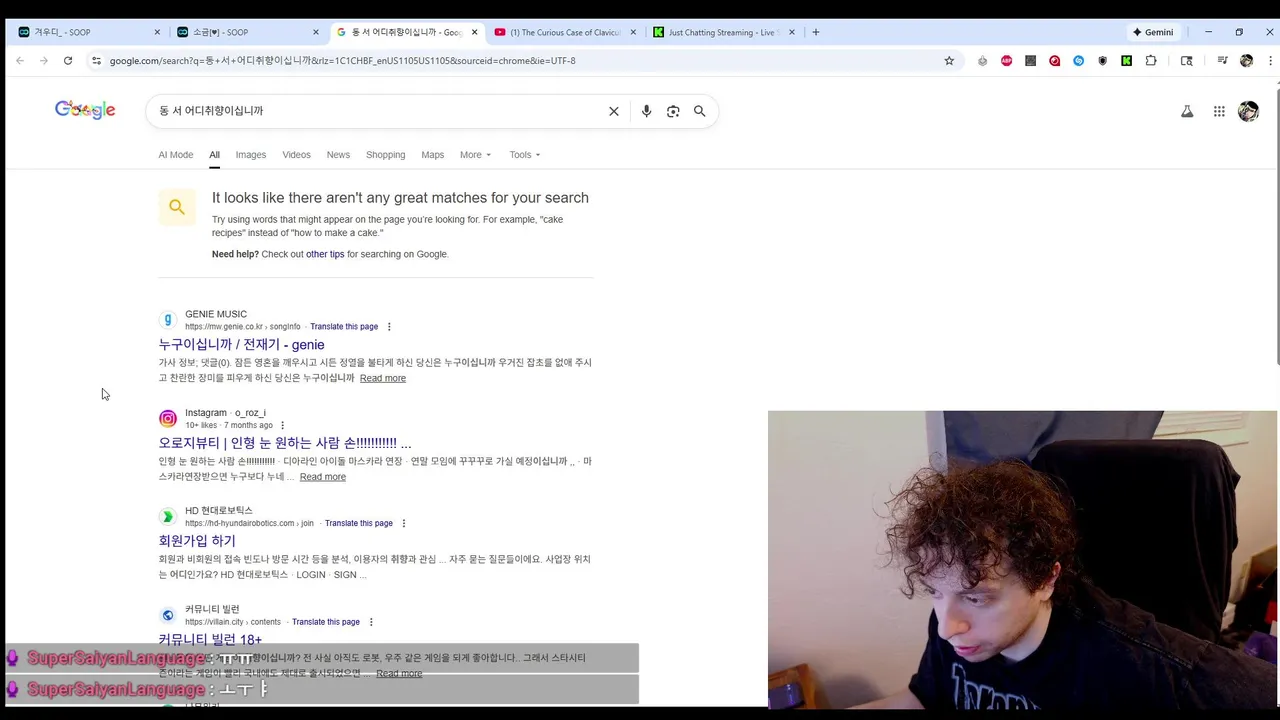The image size is (1280, 720).
Task: Click the magnifier search button
Action: click(x=700, y=111)
